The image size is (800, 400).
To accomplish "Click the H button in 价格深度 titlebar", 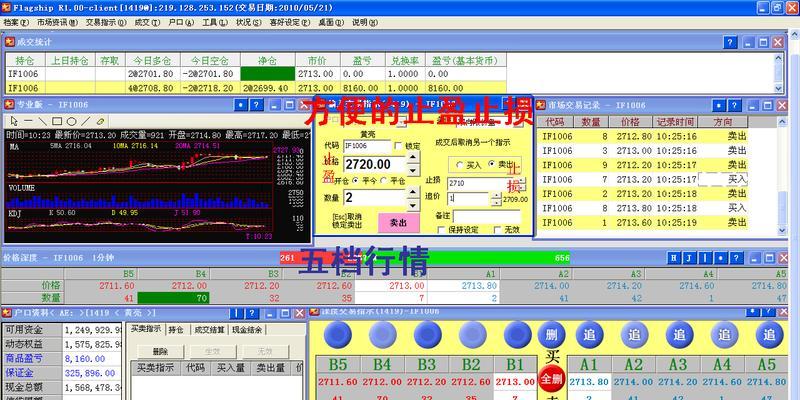I will (674, 258).
